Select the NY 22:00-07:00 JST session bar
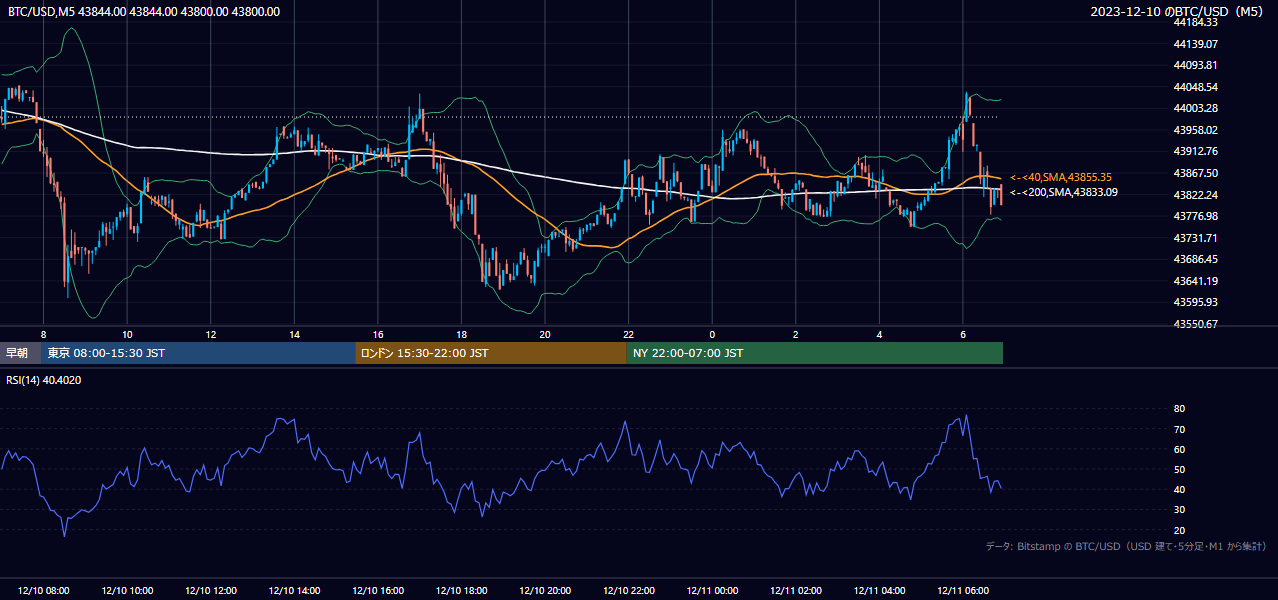 point(814,353)
